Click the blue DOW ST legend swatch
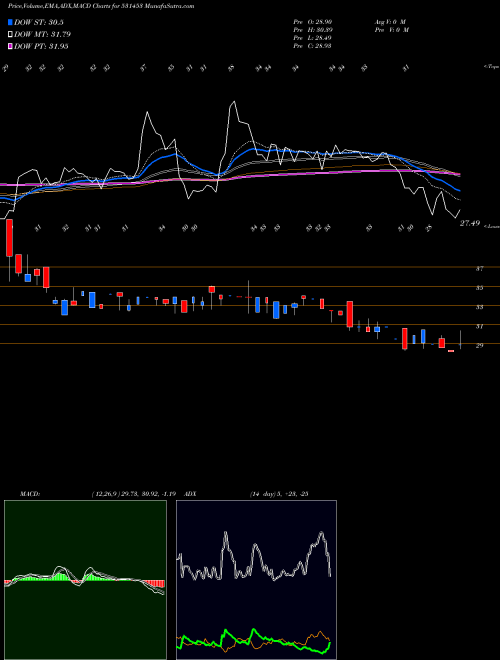This screenshot has height=660, width=500. (x=10, y=22)
